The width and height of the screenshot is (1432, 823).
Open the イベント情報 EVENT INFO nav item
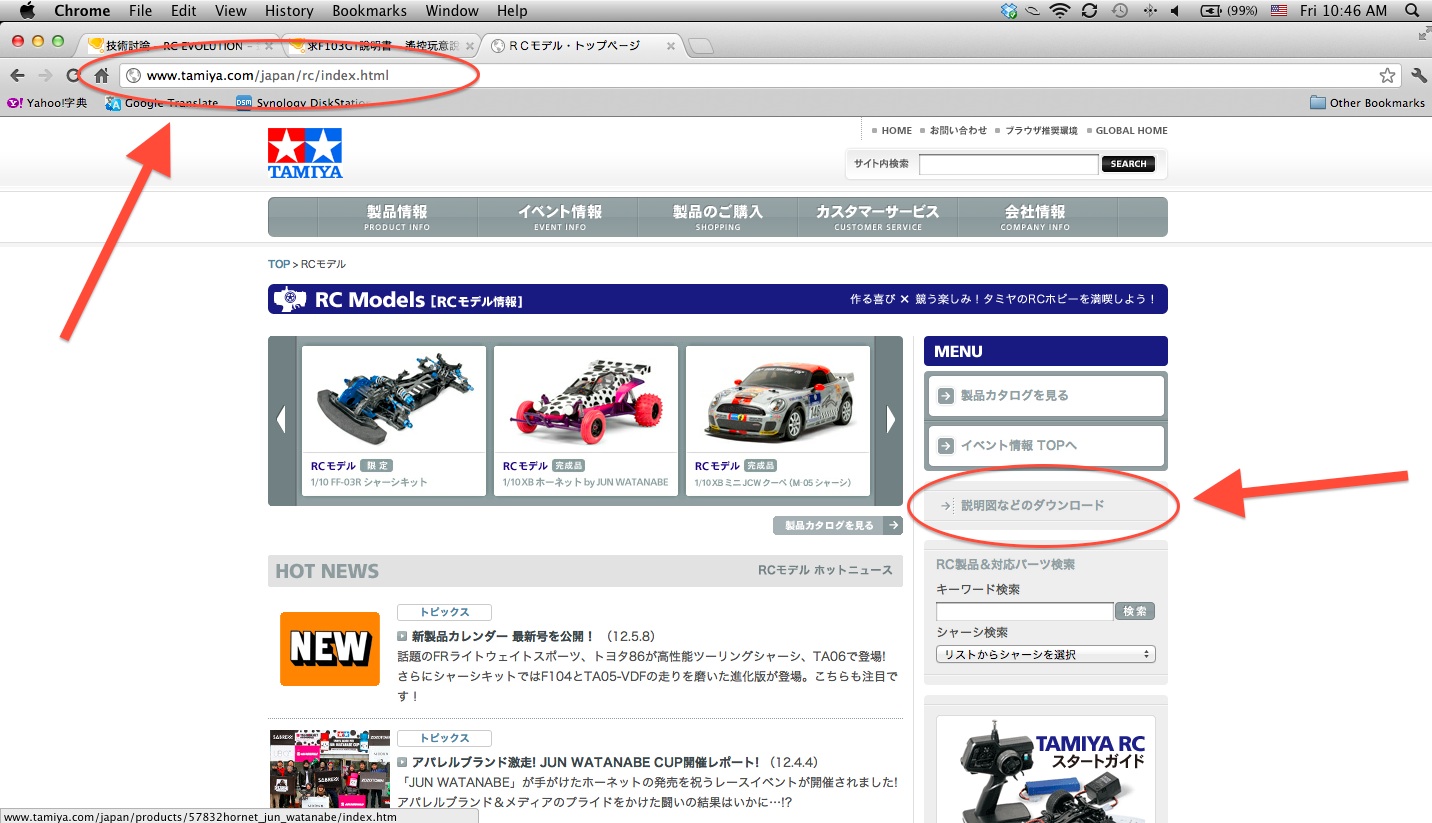click(x=559, y=217)
